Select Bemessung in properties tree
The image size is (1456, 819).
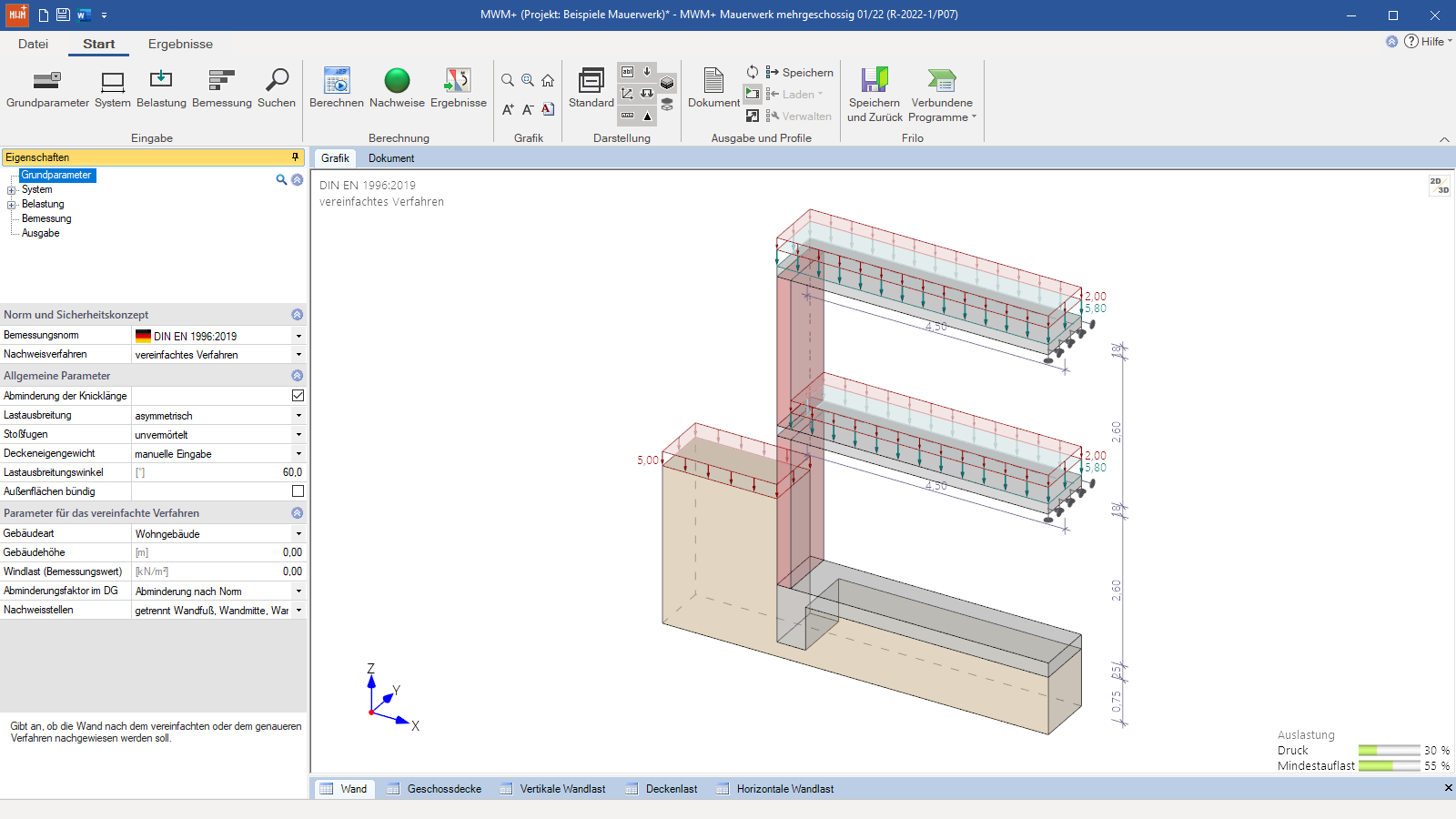click(x=46, y=218)
